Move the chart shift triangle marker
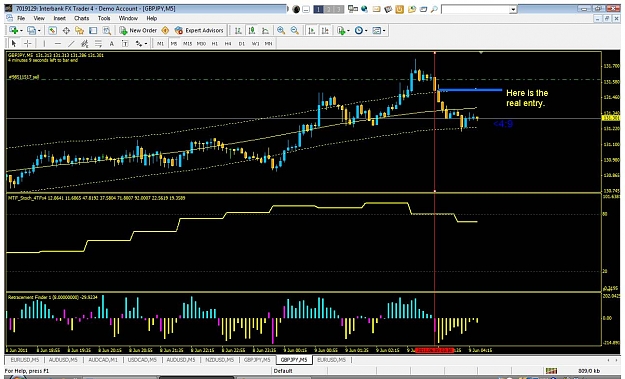 [481, 53]
